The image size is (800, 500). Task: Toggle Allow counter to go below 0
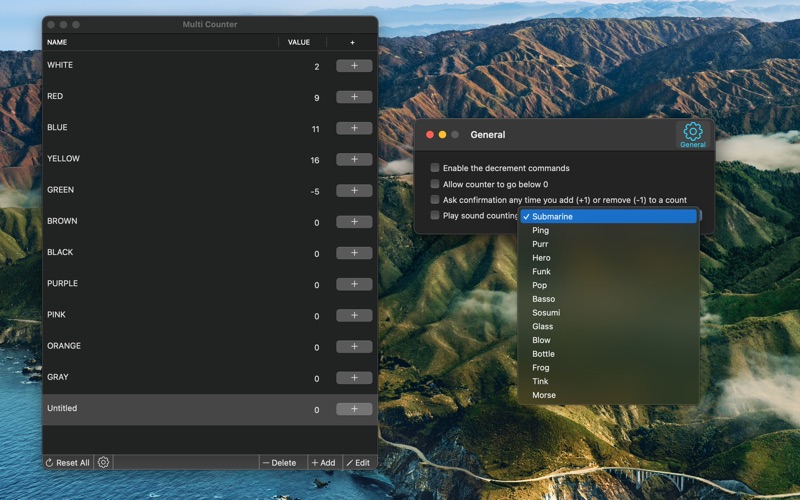[x=435, y=184]
